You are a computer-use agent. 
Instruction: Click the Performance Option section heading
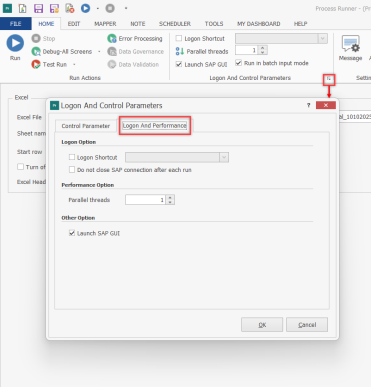[x=88, y=185]
